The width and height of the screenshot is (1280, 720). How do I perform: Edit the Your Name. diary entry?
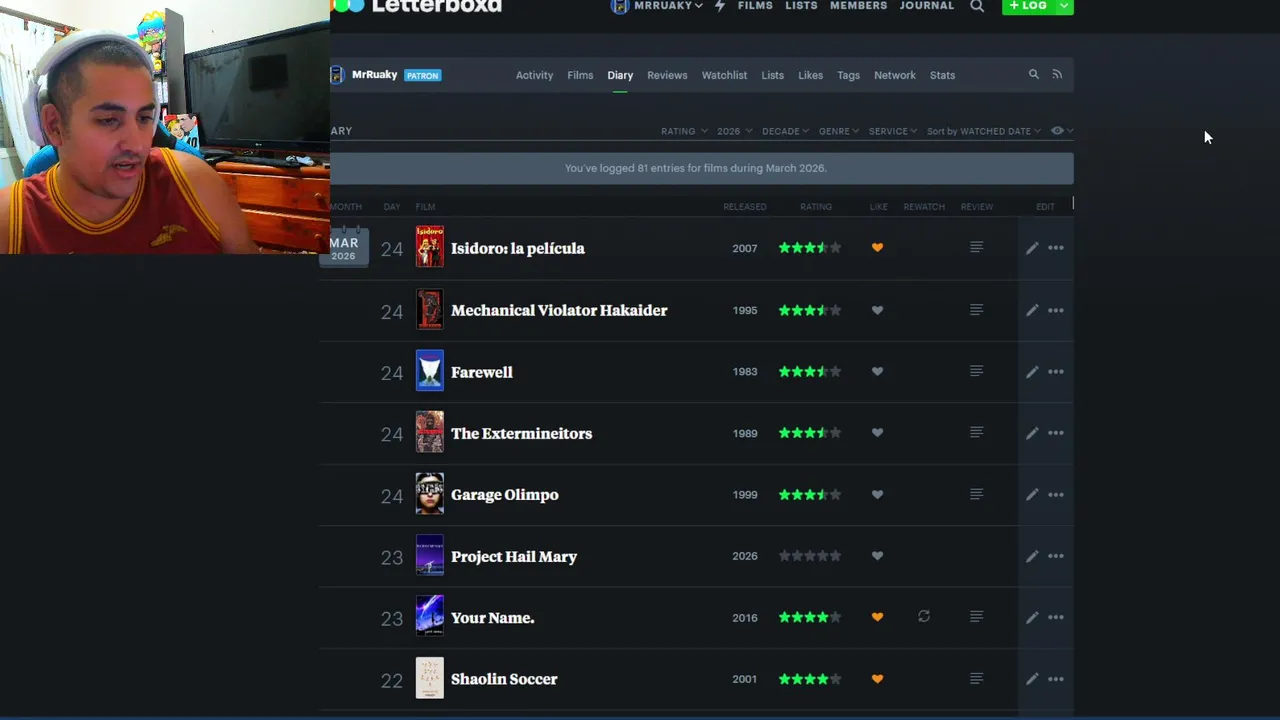click(x=1032, y=618)
